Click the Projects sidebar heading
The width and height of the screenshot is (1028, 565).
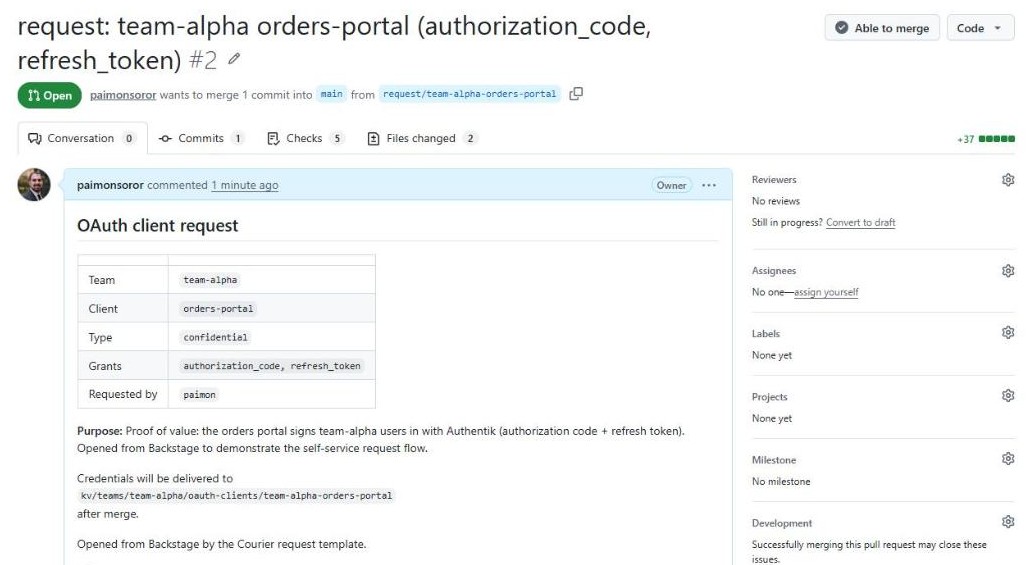point(769,397)
